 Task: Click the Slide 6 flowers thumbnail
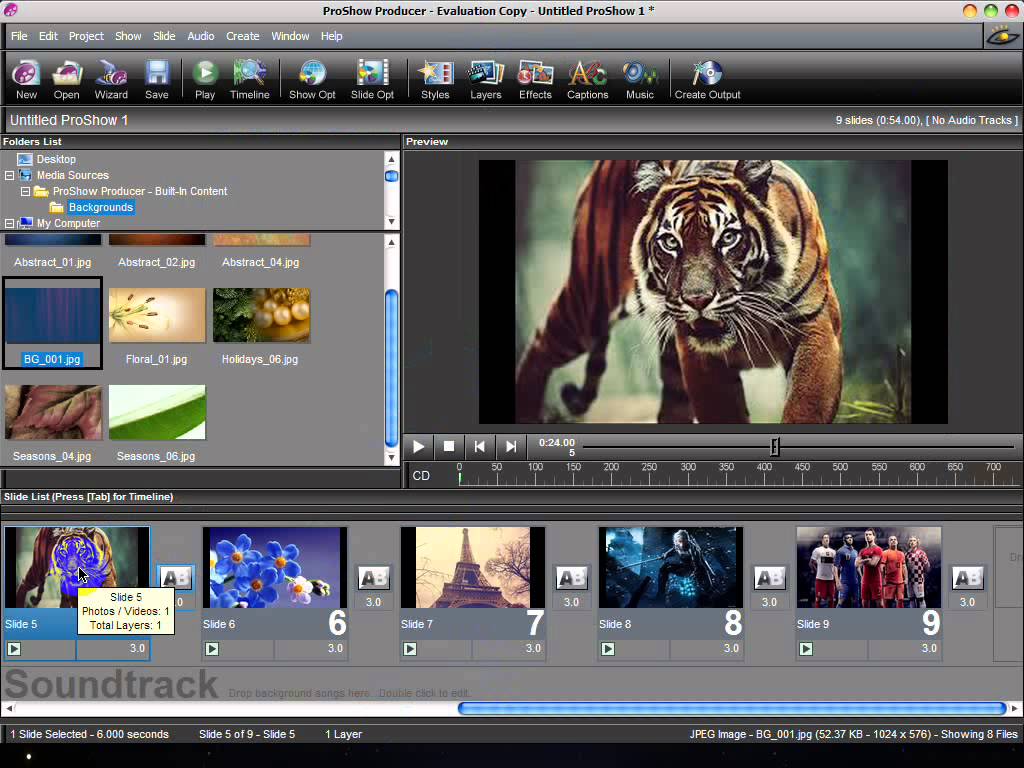[x=275, y=568]
